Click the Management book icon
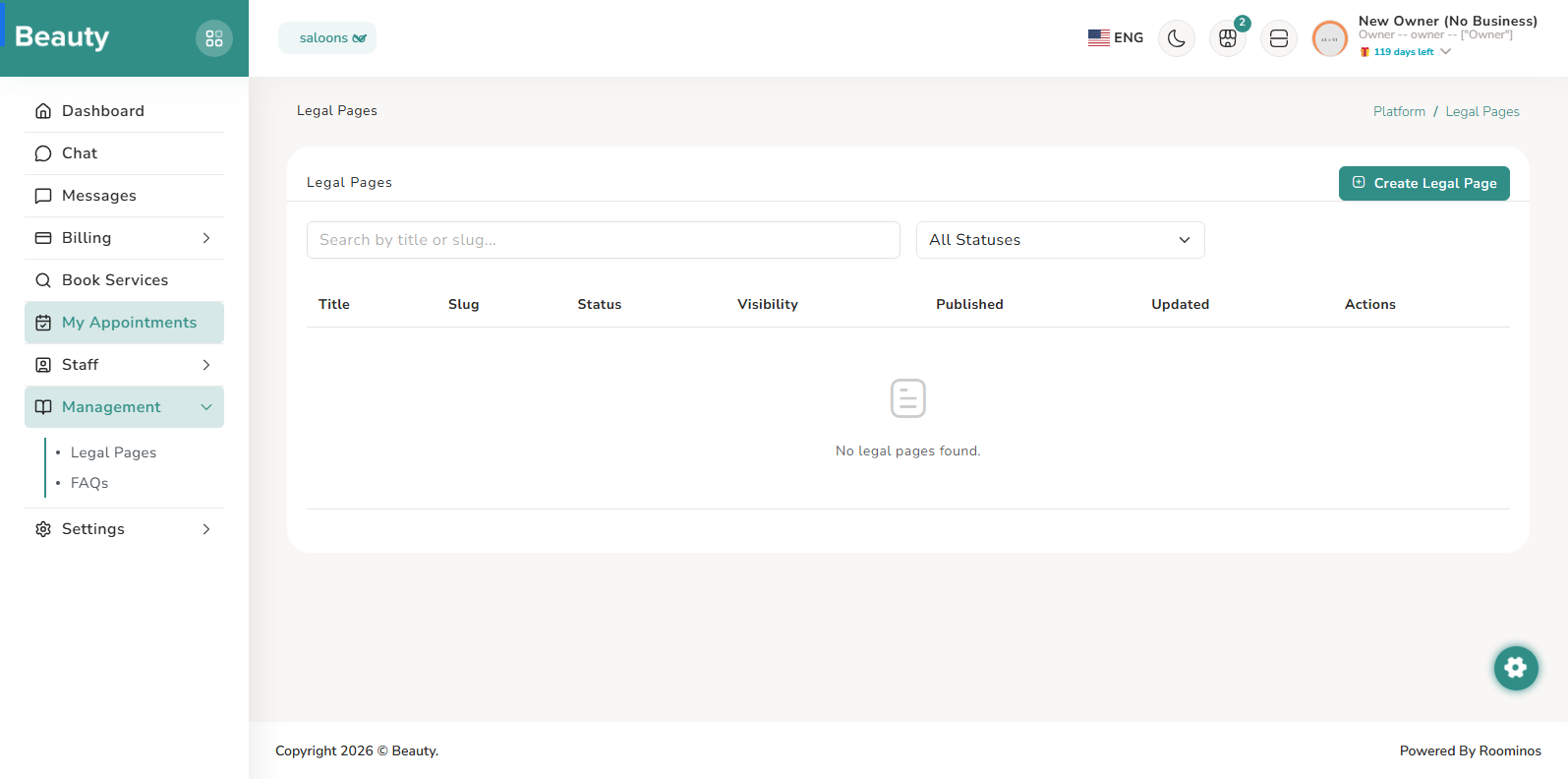 [43, 407]
